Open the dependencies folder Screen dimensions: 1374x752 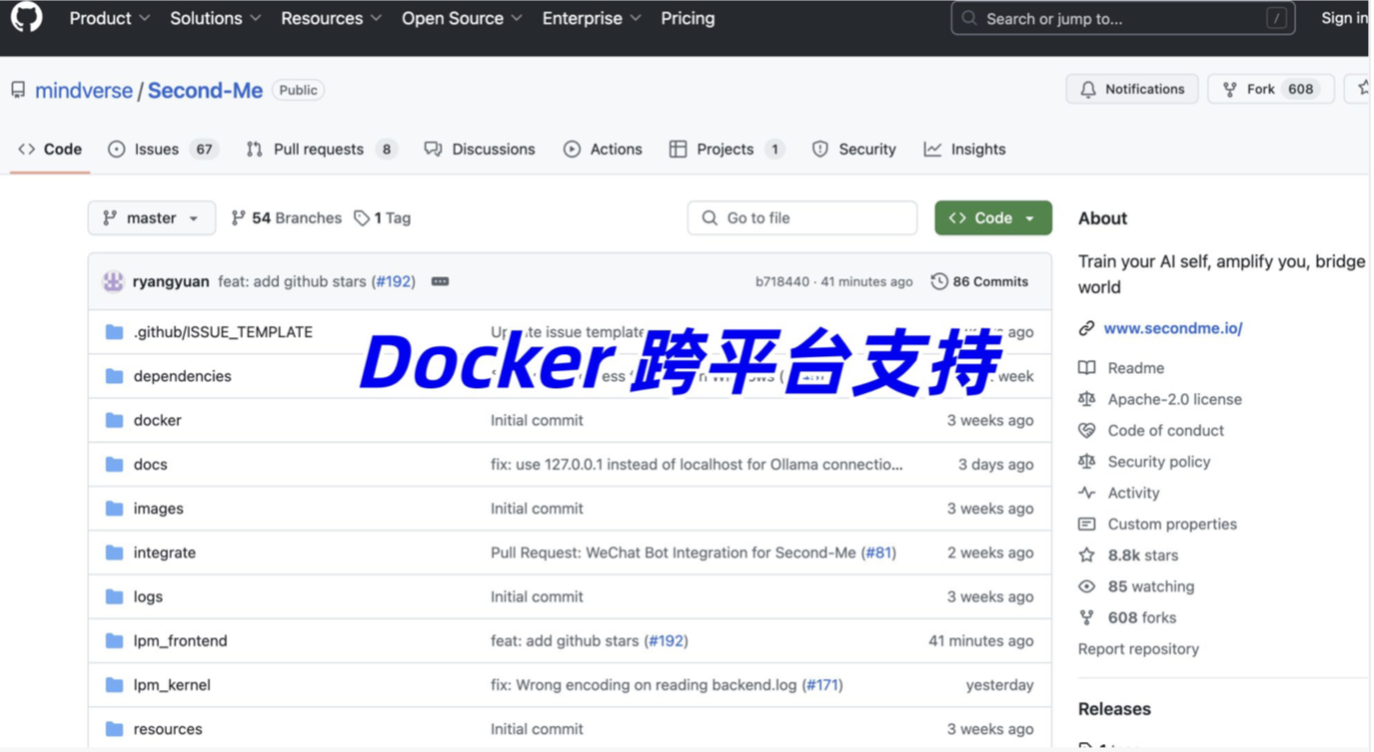pyautogui.click(x=182, y=376)
